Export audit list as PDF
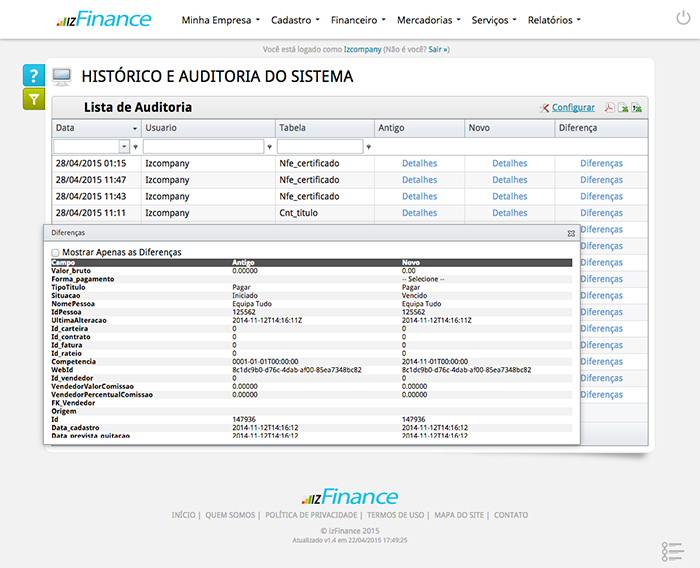This screenshot has width=700, height=568. click(x=609, y=108)
